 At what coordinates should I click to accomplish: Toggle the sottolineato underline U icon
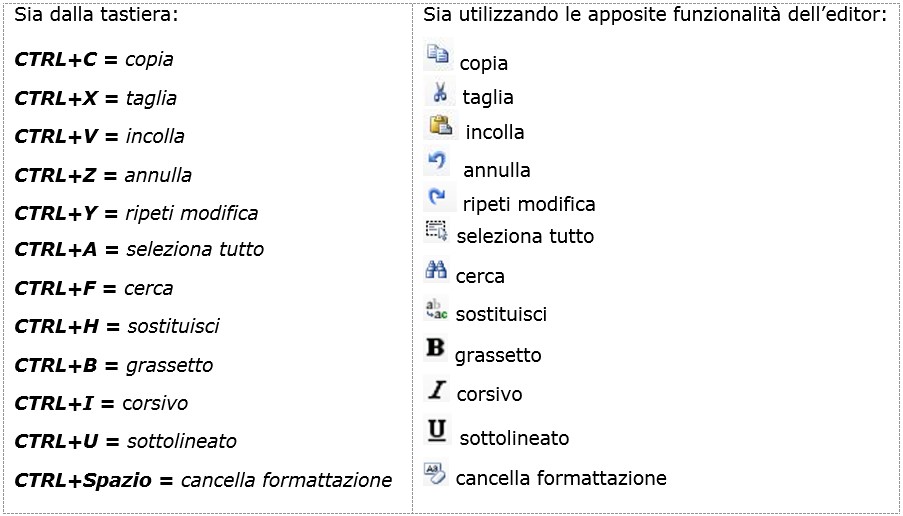pos(438,430)
